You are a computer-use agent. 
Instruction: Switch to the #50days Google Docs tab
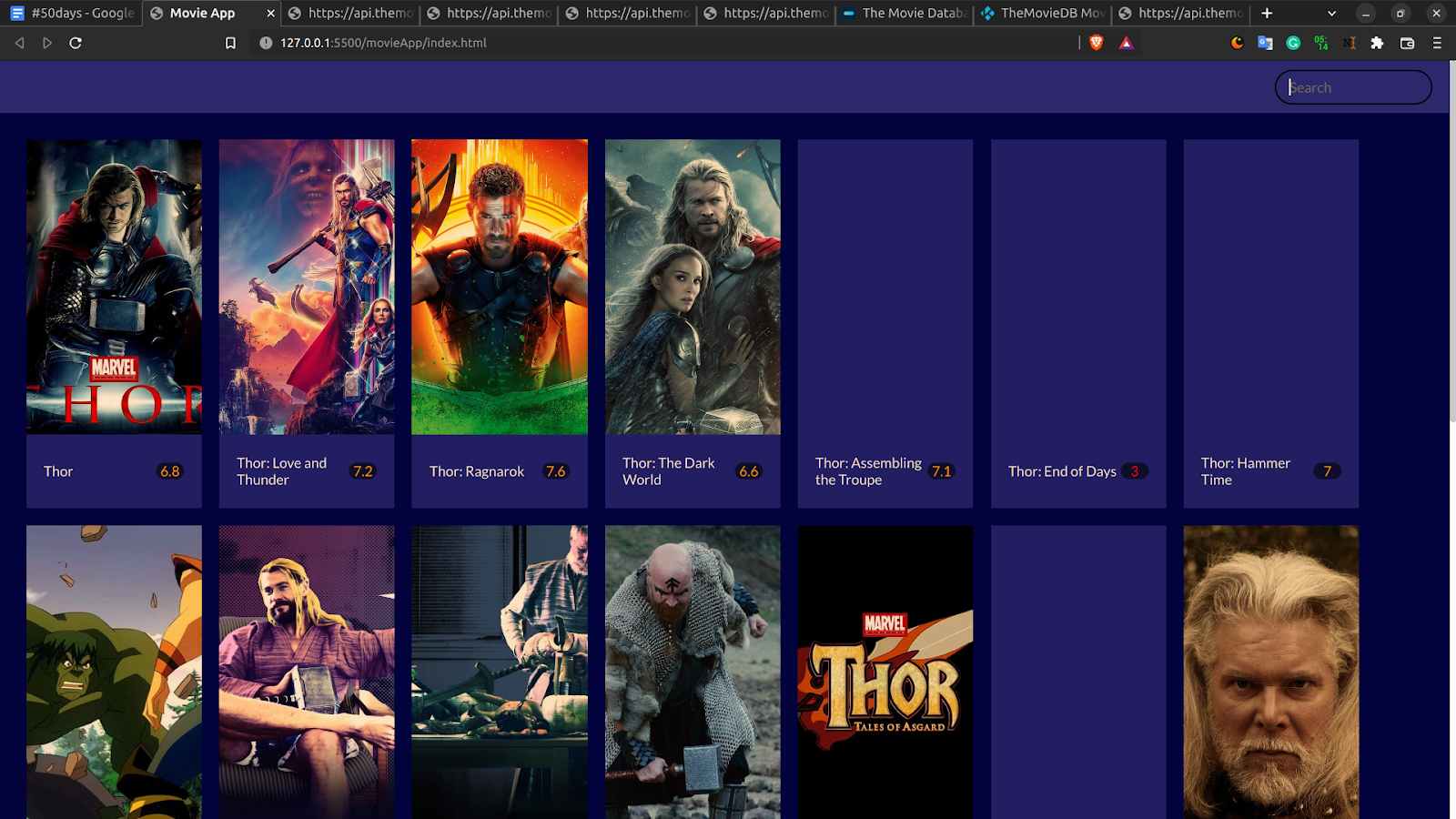(72, 13)
